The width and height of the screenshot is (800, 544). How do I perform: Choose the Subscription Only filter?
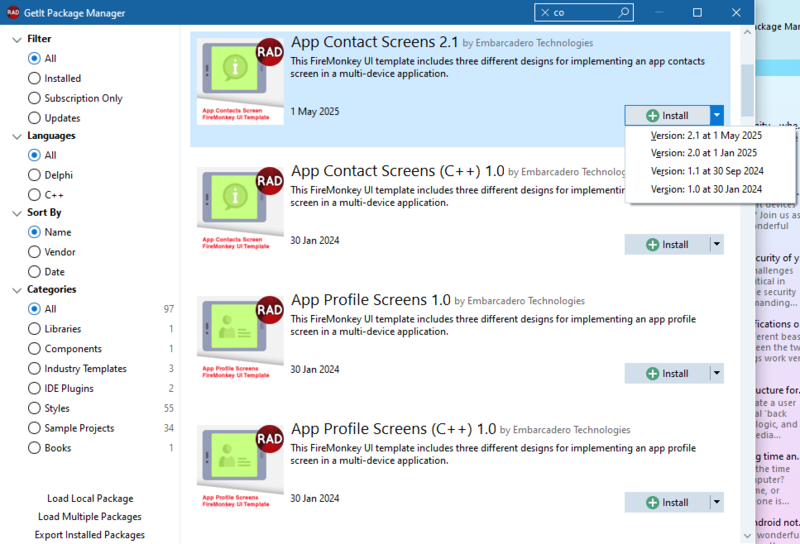pyautogui.click(x=34, y=98)
